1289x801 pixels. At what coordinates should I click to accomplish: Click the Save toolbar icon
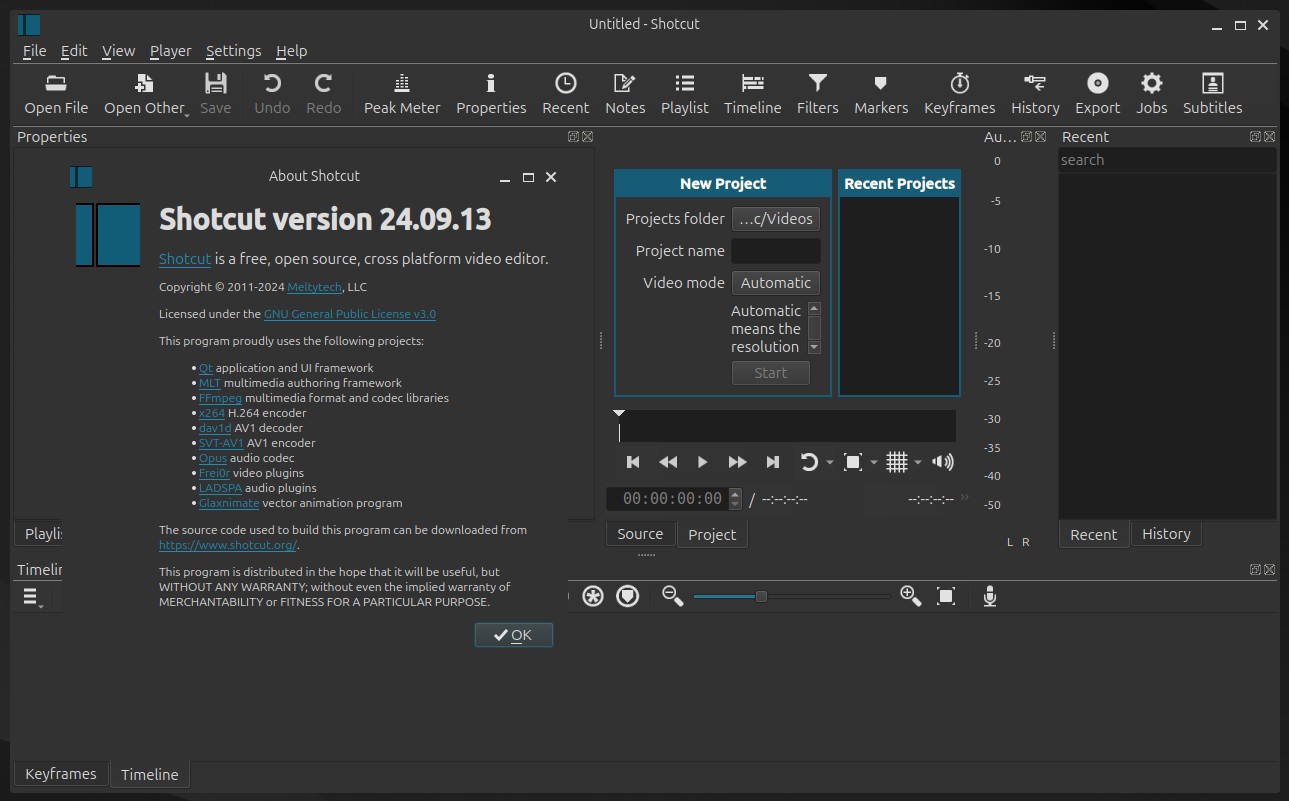coord(215,94)
